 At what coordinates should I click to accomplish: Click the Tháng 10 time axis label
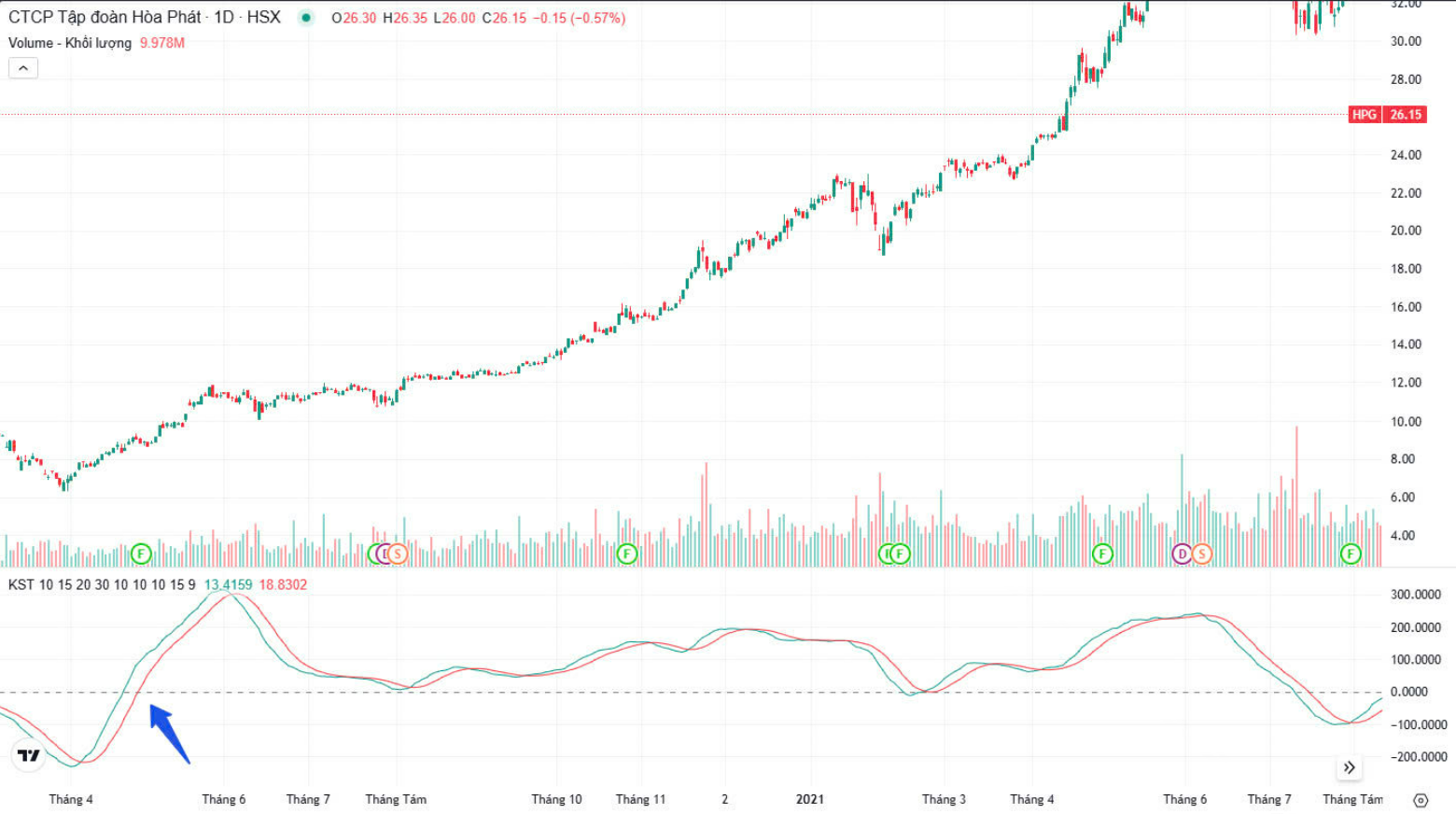point(556,799)
